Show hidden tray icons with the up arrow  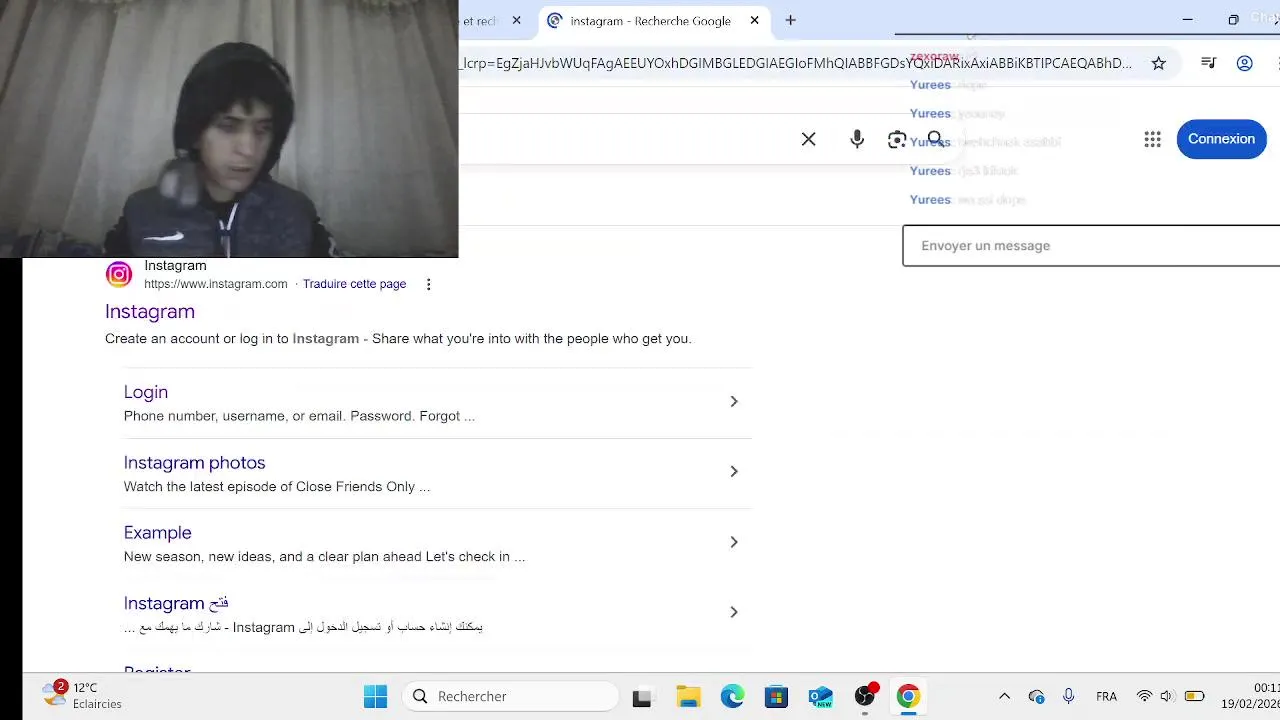point(1004,696)
